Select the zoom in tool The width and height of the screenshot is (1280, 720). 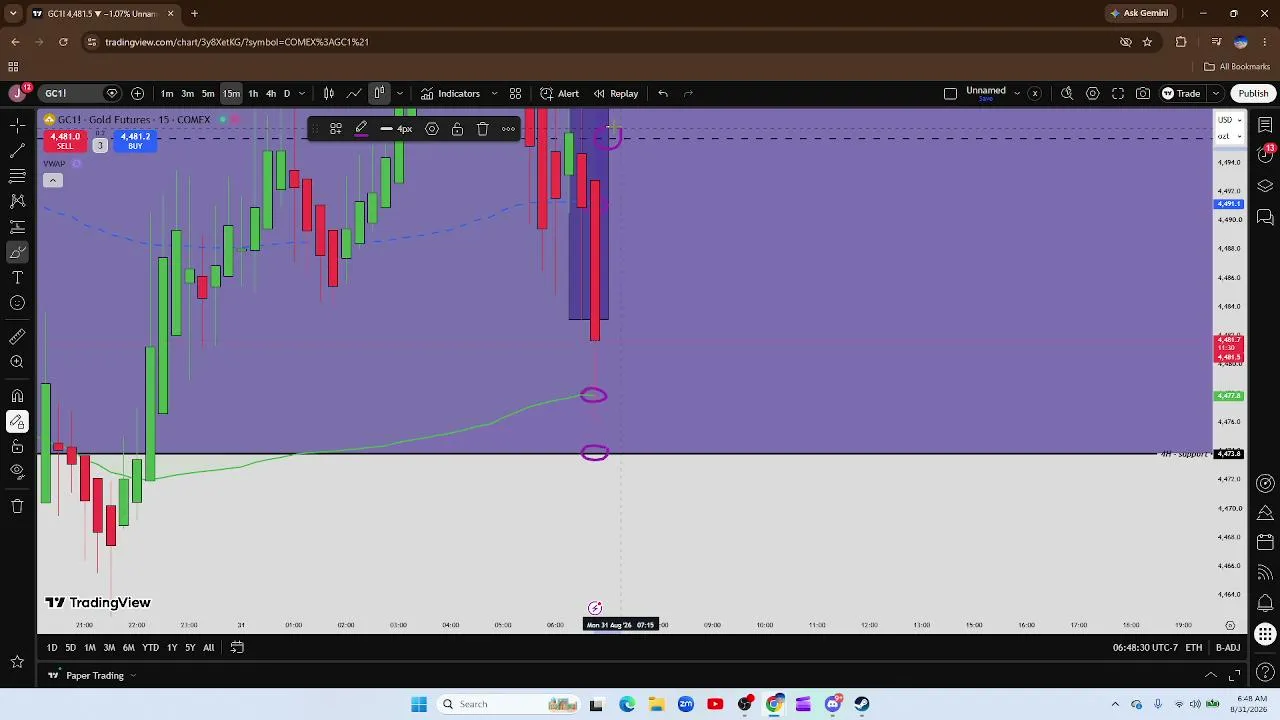[17, 362]
